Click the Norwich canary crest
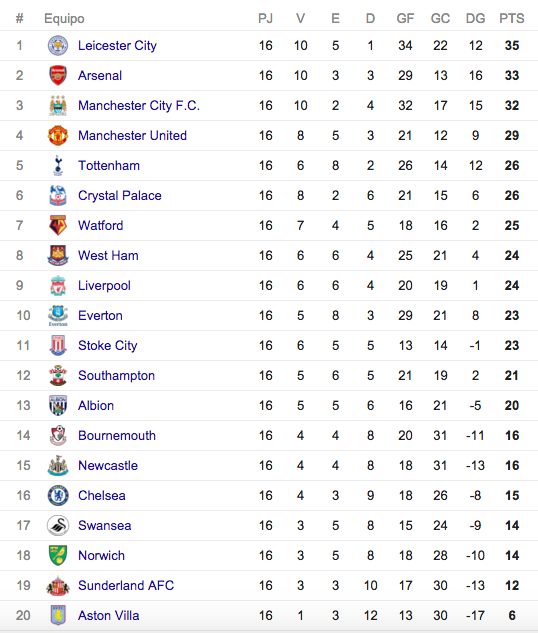Viewport: 538px width, 633px height. click(58, 555)
